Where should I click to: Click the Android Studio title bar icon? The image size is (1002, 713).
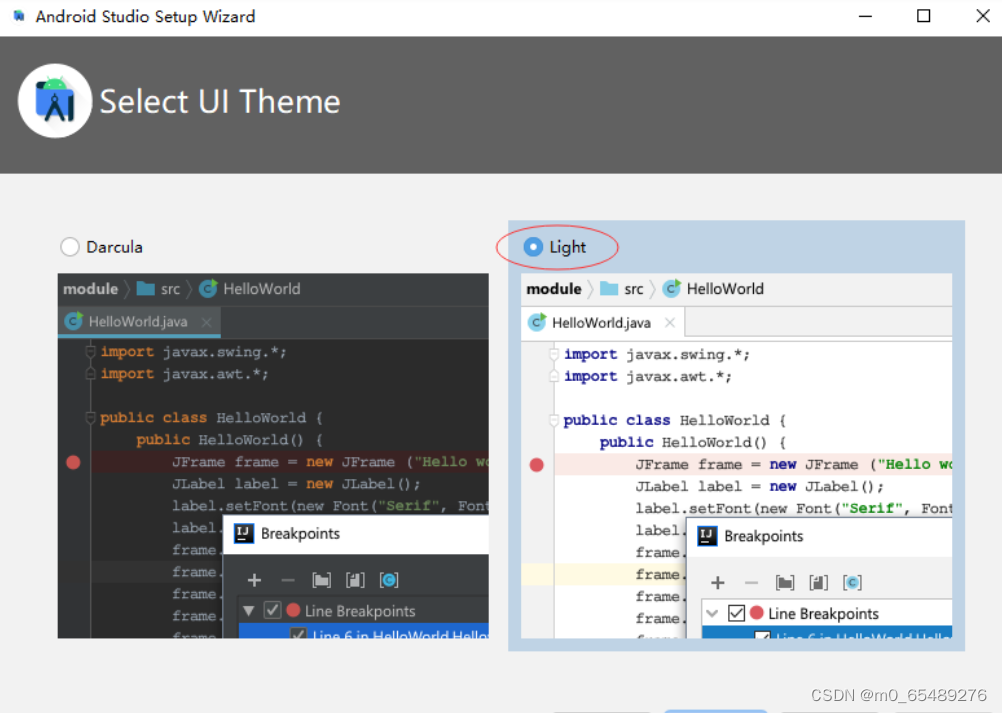tap(19, 16)
